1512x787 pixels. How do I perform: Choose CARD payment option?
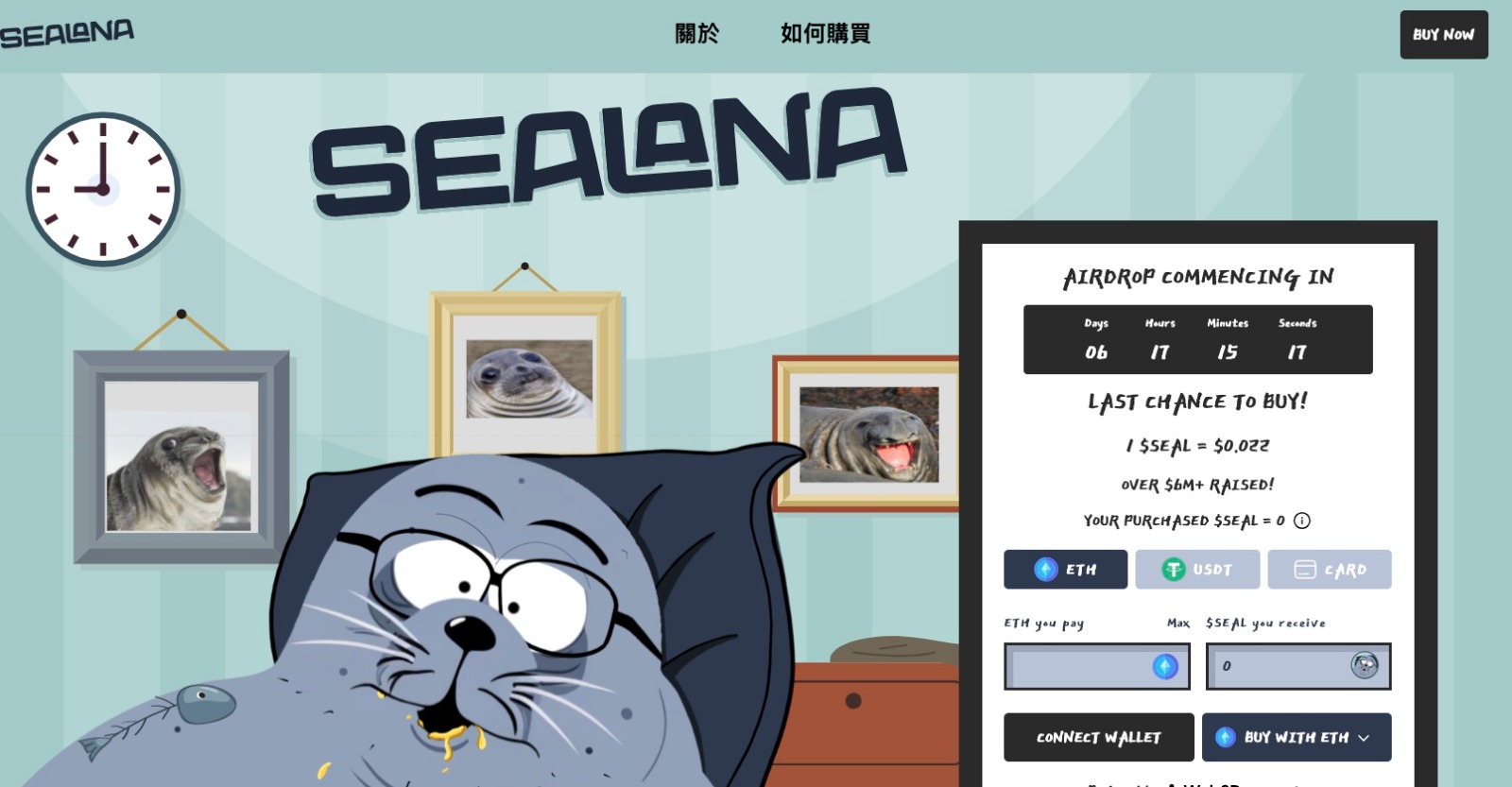click(x=1330, y=570)
